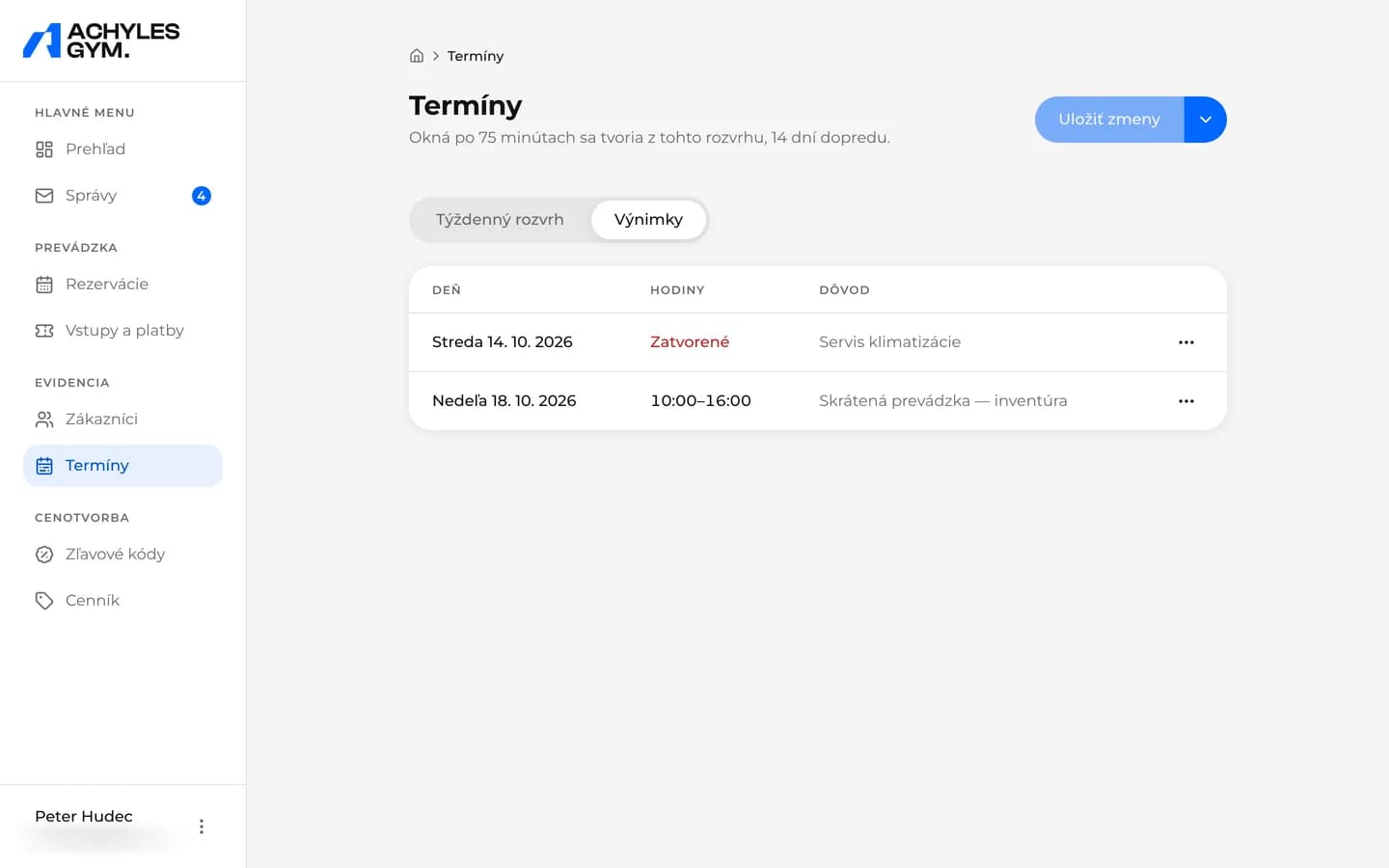1389x868 pixels.
Task: Click the red Zatvorené status text
Action: [690, 342]
